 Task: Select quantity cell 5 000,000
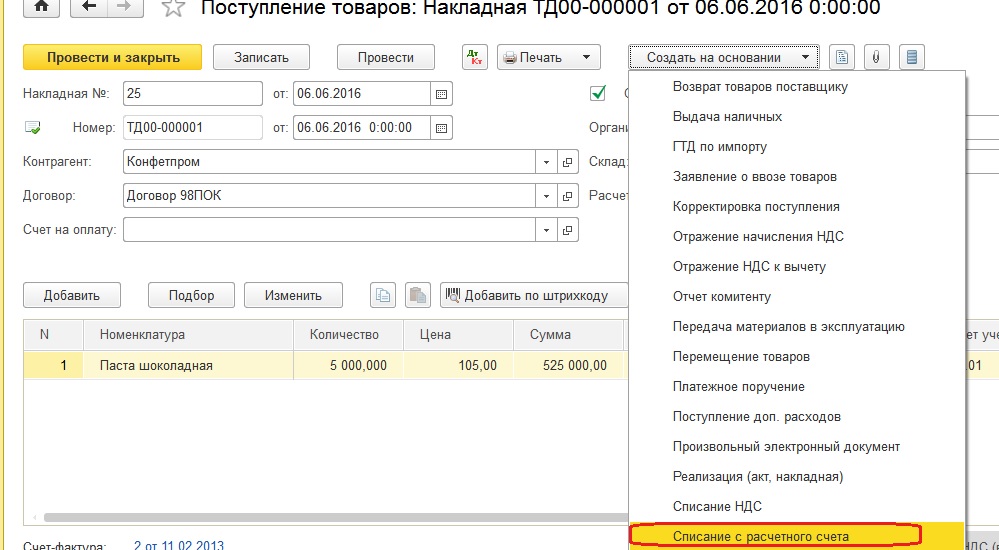[349, 365]
